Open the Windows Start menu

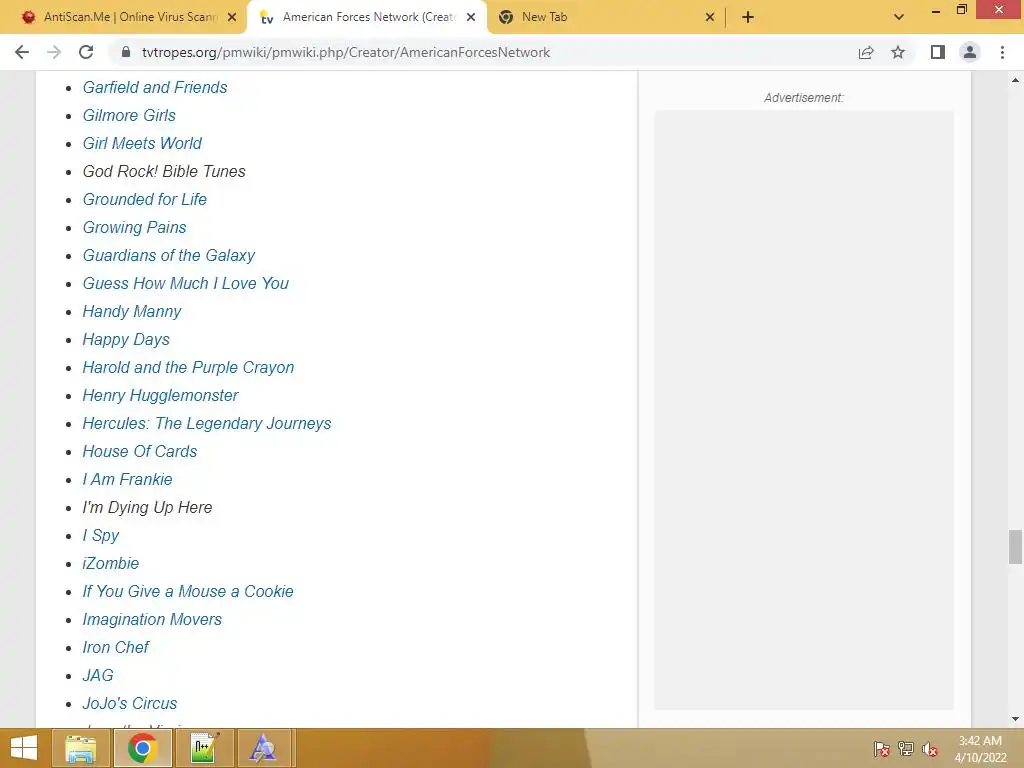24,748
